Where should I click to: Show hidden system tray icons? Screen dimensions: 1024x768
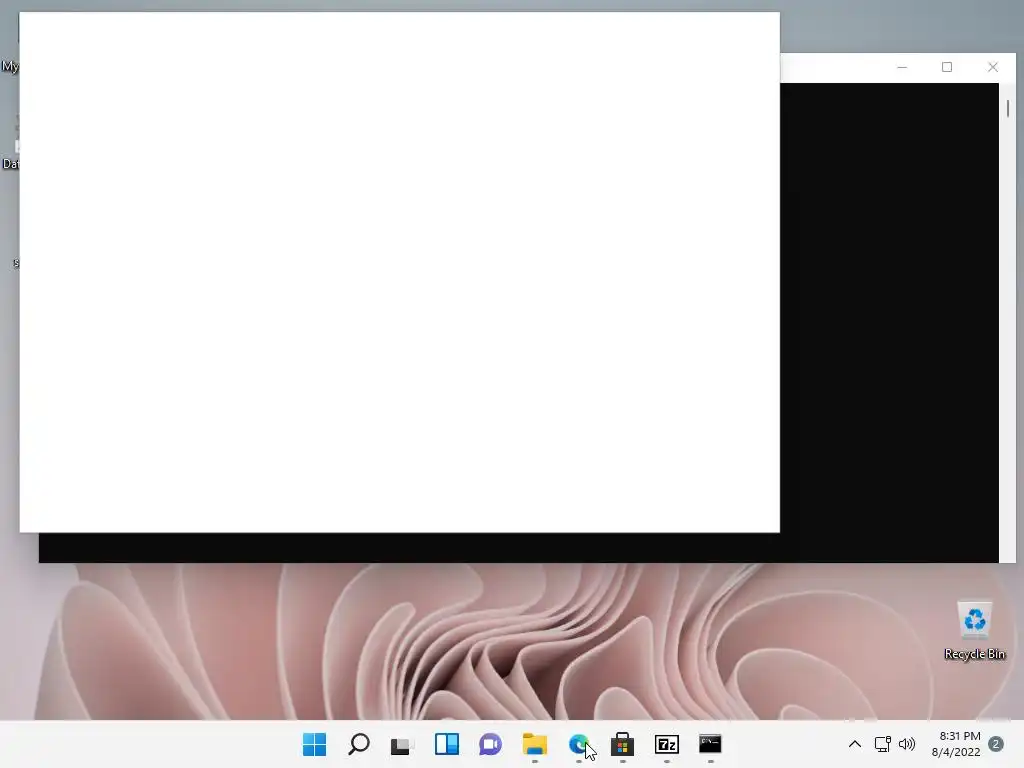tap(855, 744)
